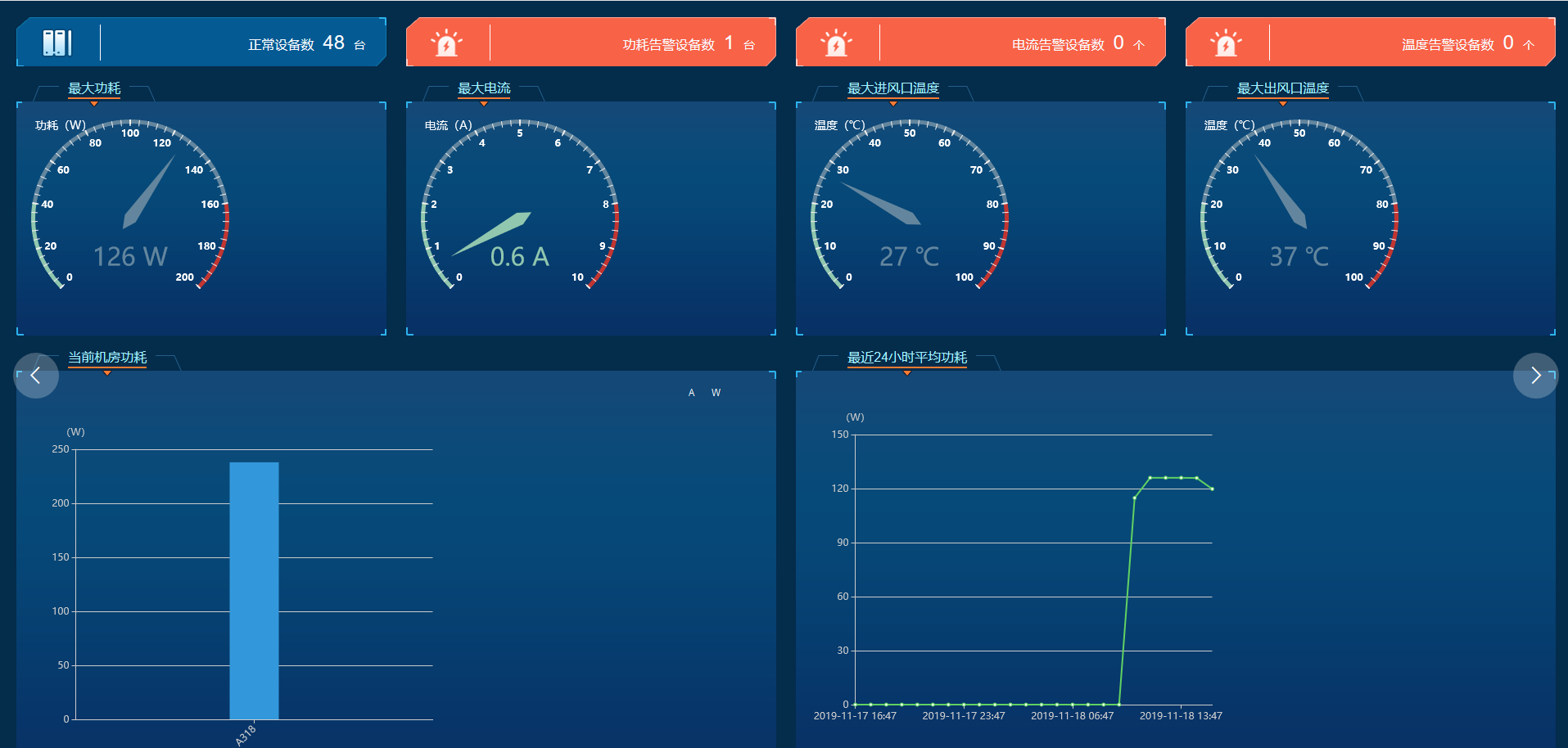Click the server rack icon for normal devices
Screen dimensions: 1568x748
[57, 43]
